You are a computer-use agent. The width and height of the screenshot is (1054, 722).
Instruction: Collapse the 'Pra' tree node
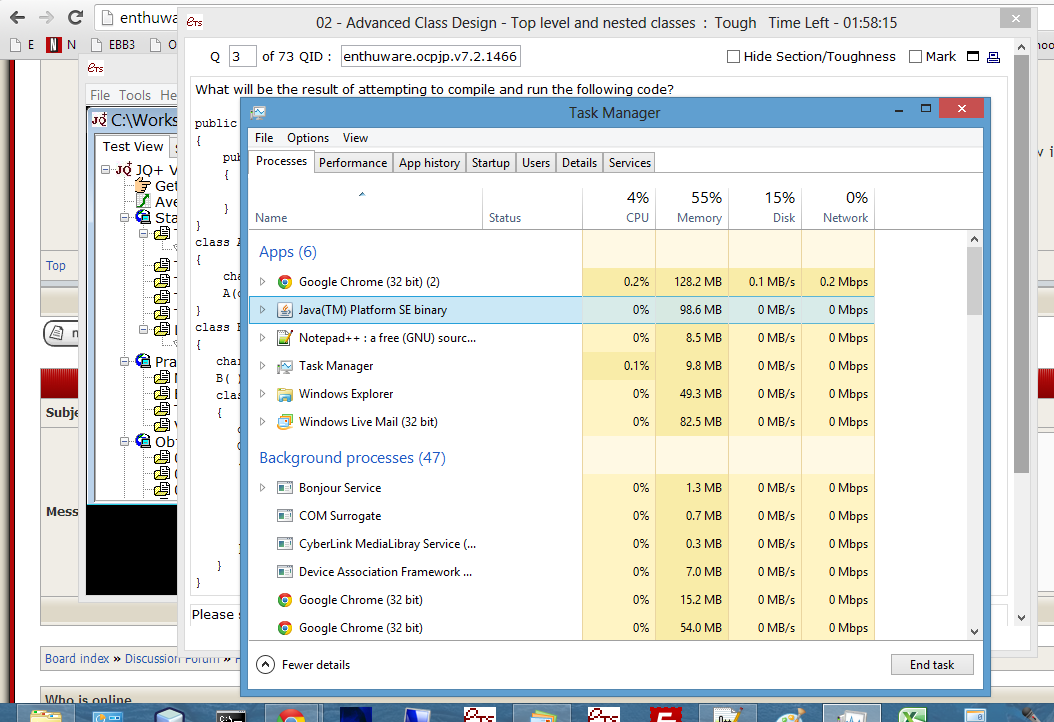click(124, 362)
